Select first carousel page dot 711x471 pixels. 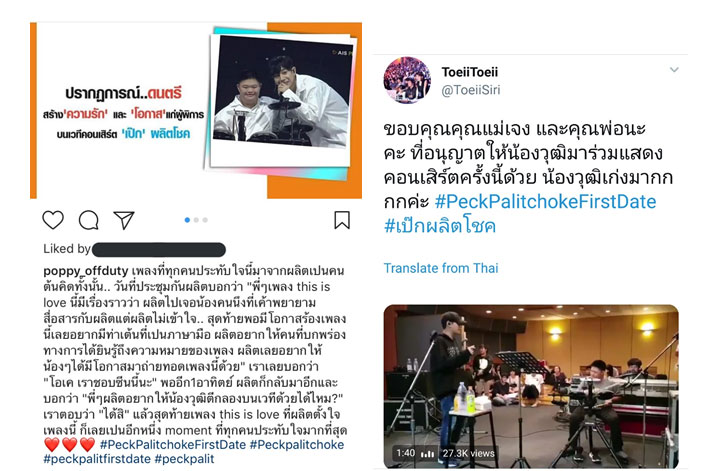(187, 220)
